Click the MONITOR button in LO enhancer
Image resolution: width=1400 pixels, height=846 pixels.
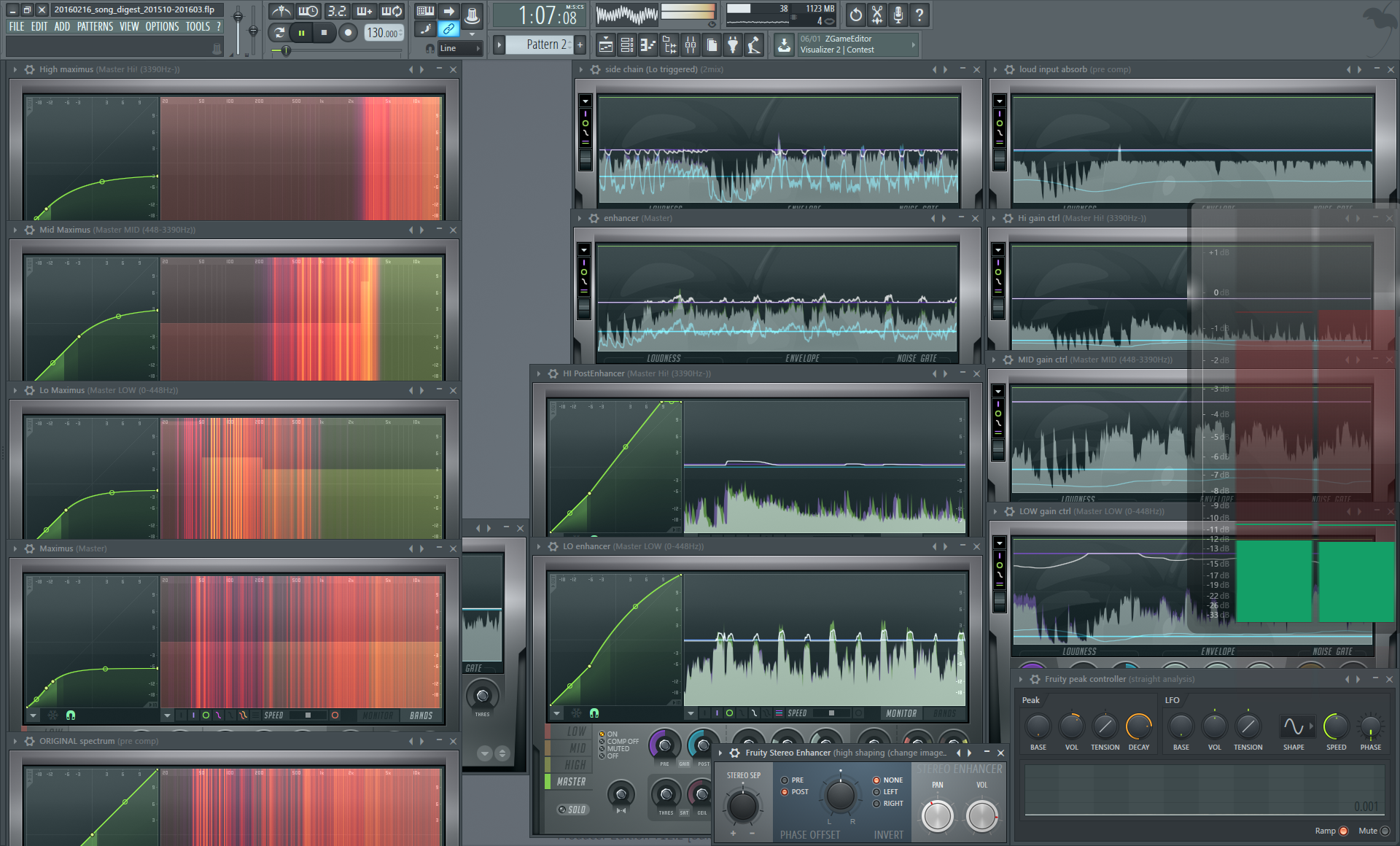901,713
